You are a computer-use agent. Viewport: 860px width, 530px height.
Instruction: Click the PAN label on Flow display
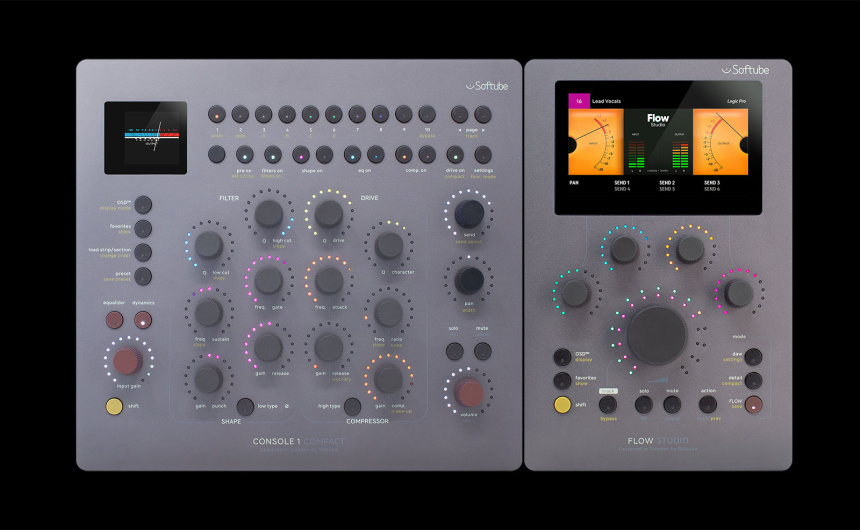[x=574, y=183]
